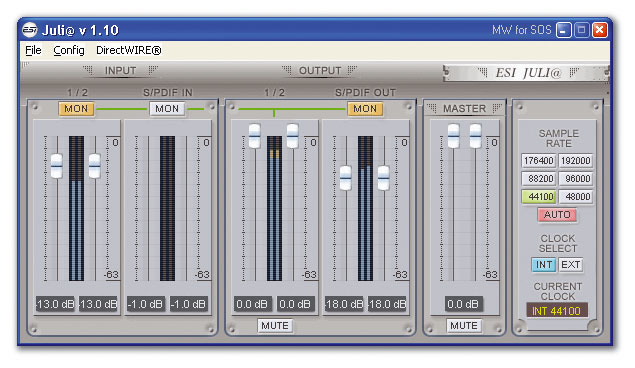This screenshot has width=635, height=368.
Task: Enable AUTO sample rate
Action: pos(557,215)
